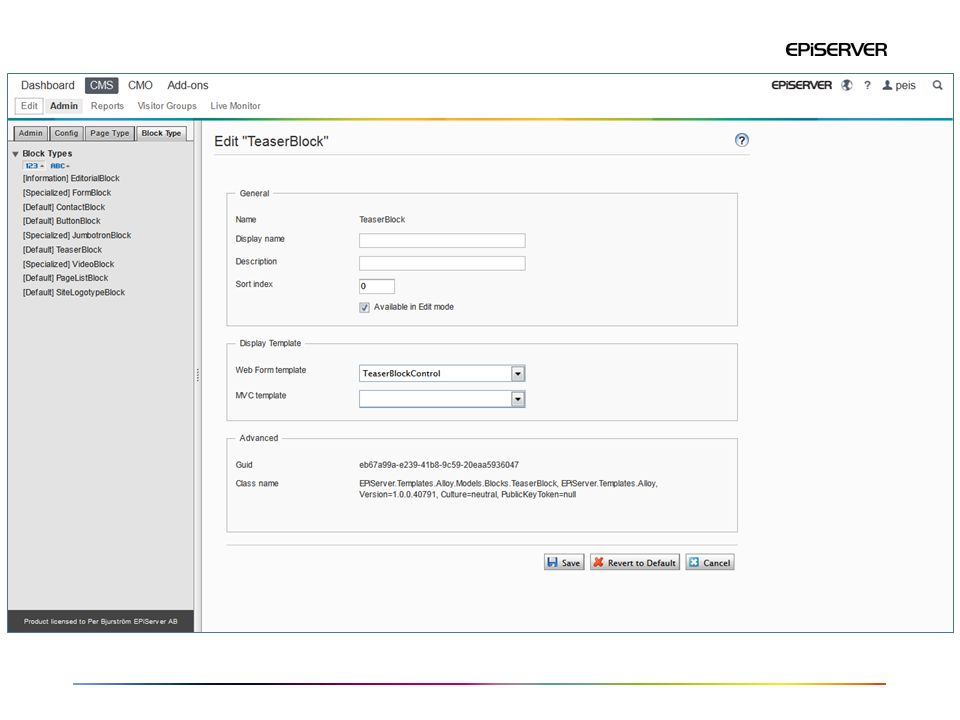Select JumbotronBlock in block types list
960x720 pixels.
coord(77,236)
